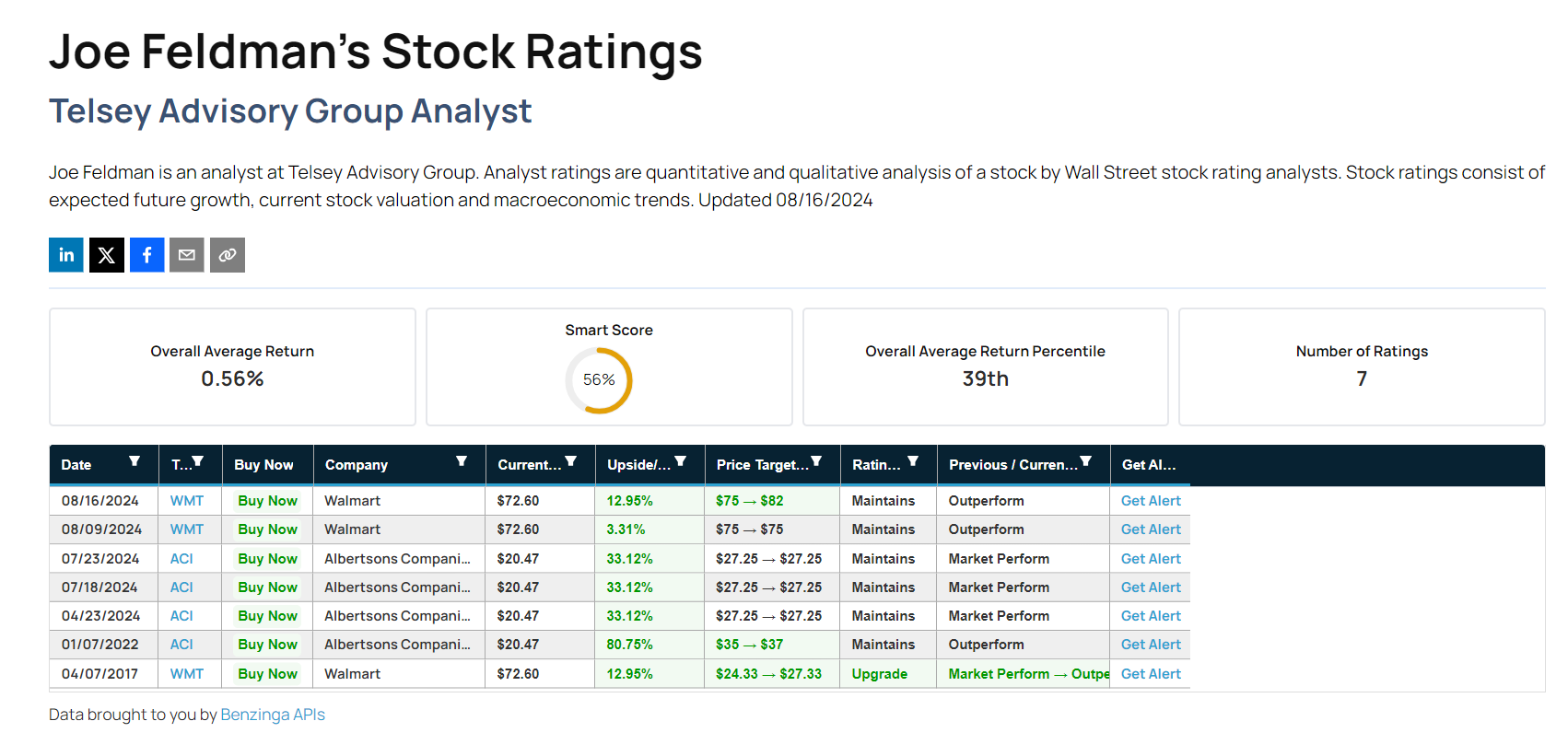
Task: Select Albertsons company in 01/07/2022 row
Action: point(399,645)
